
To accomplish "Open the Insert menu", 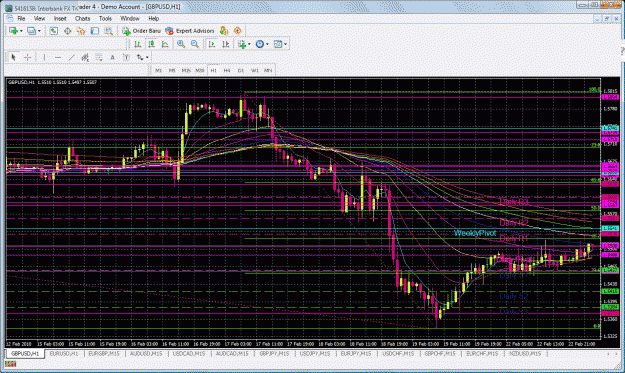I will click(x=60, y=18).
